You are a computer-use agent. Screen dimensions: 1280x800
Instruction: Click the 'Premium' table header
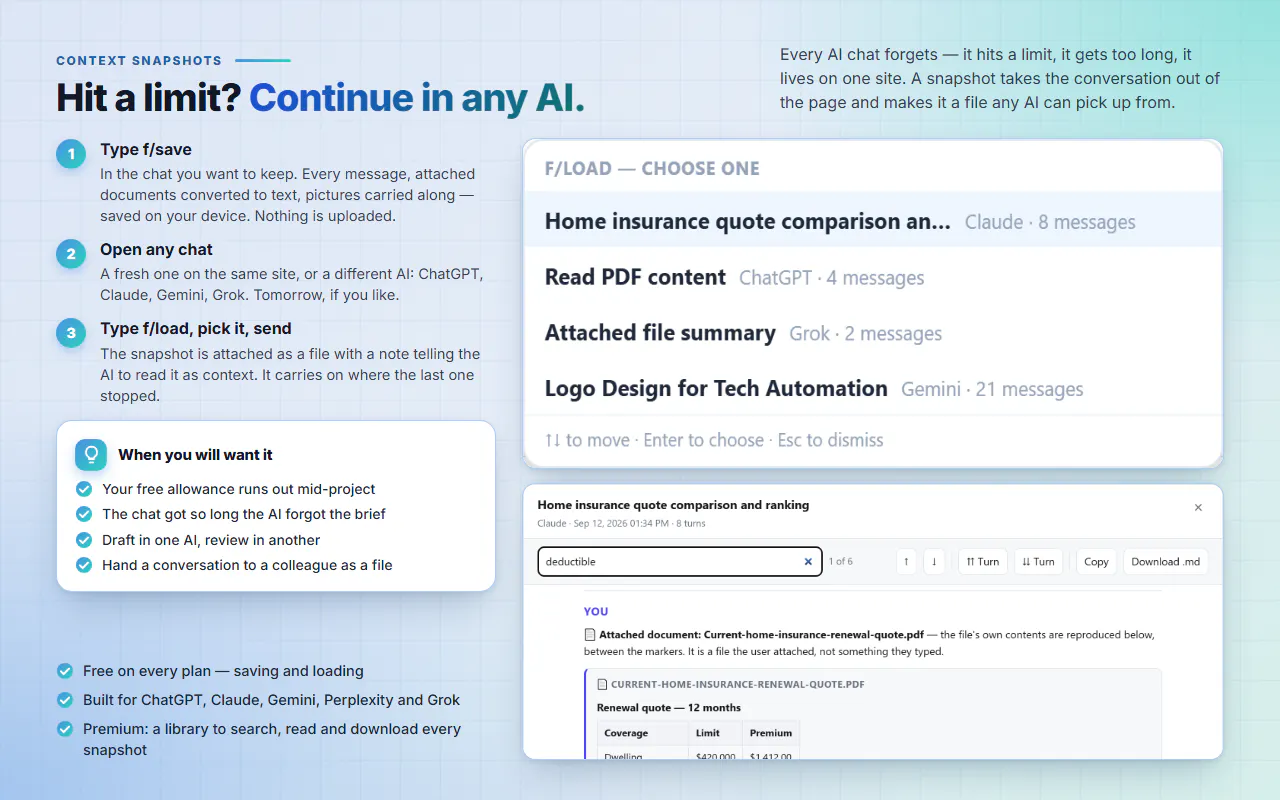coord(771,733)
